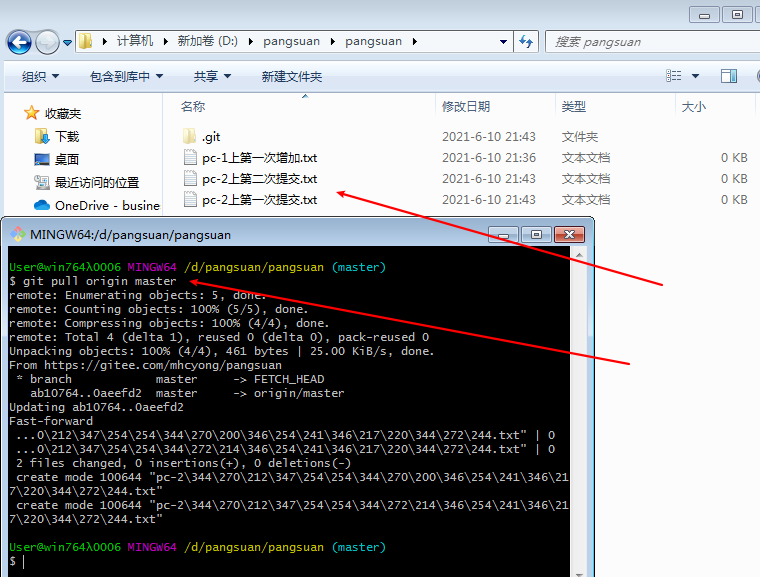The height and width of the screenshot is (577, 760).
Task: Click the address bar refresh icon
Action: [526, 42]
